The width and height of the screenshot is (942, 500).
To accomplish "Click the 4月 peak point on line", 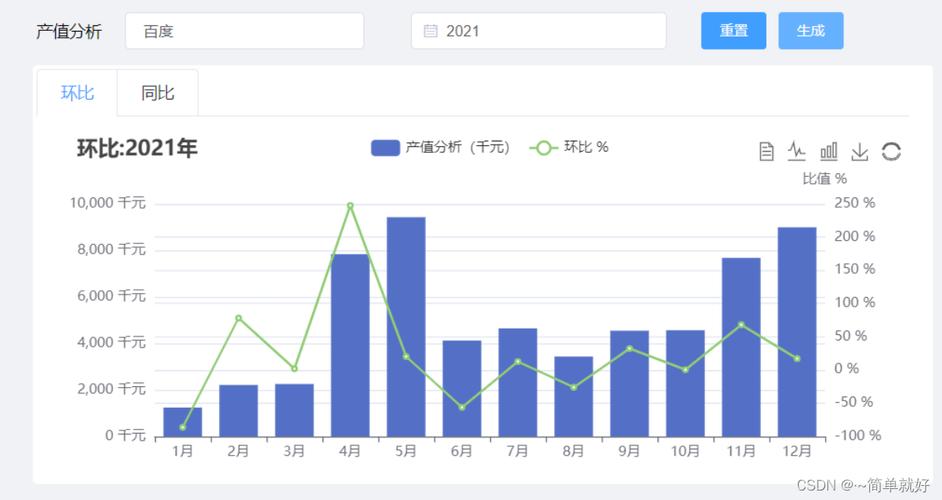I will pos(350,206).
